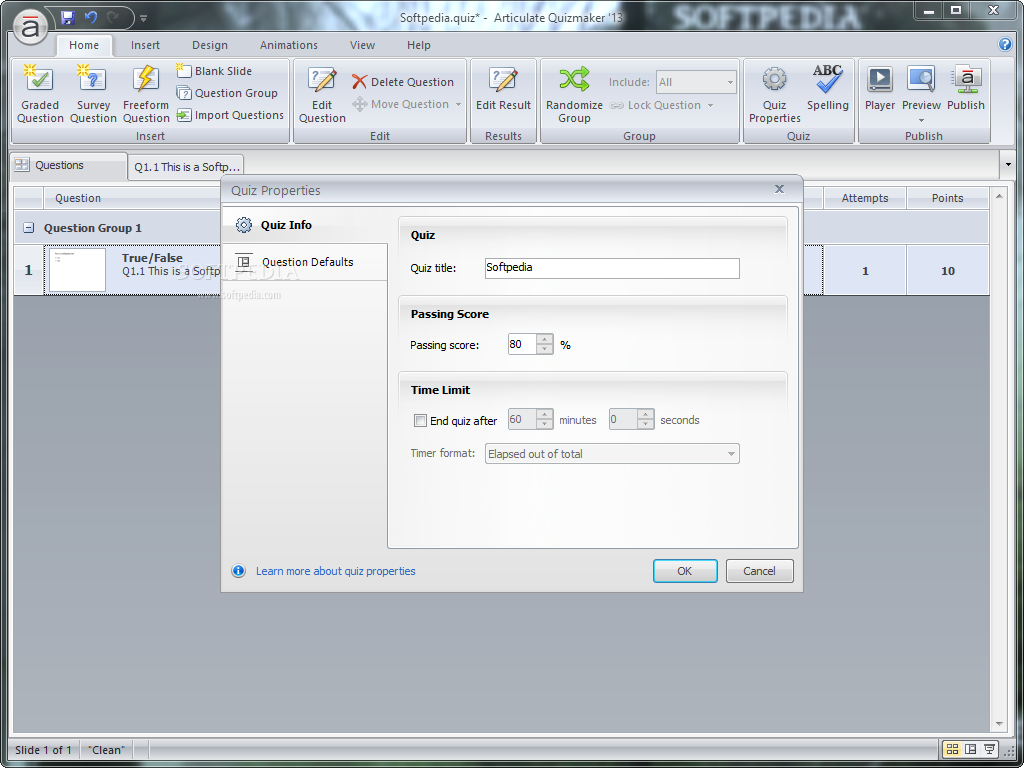Switch to the Design ribbon tab
This screenshot has height=768, width=1024.
tap(210, 45)
